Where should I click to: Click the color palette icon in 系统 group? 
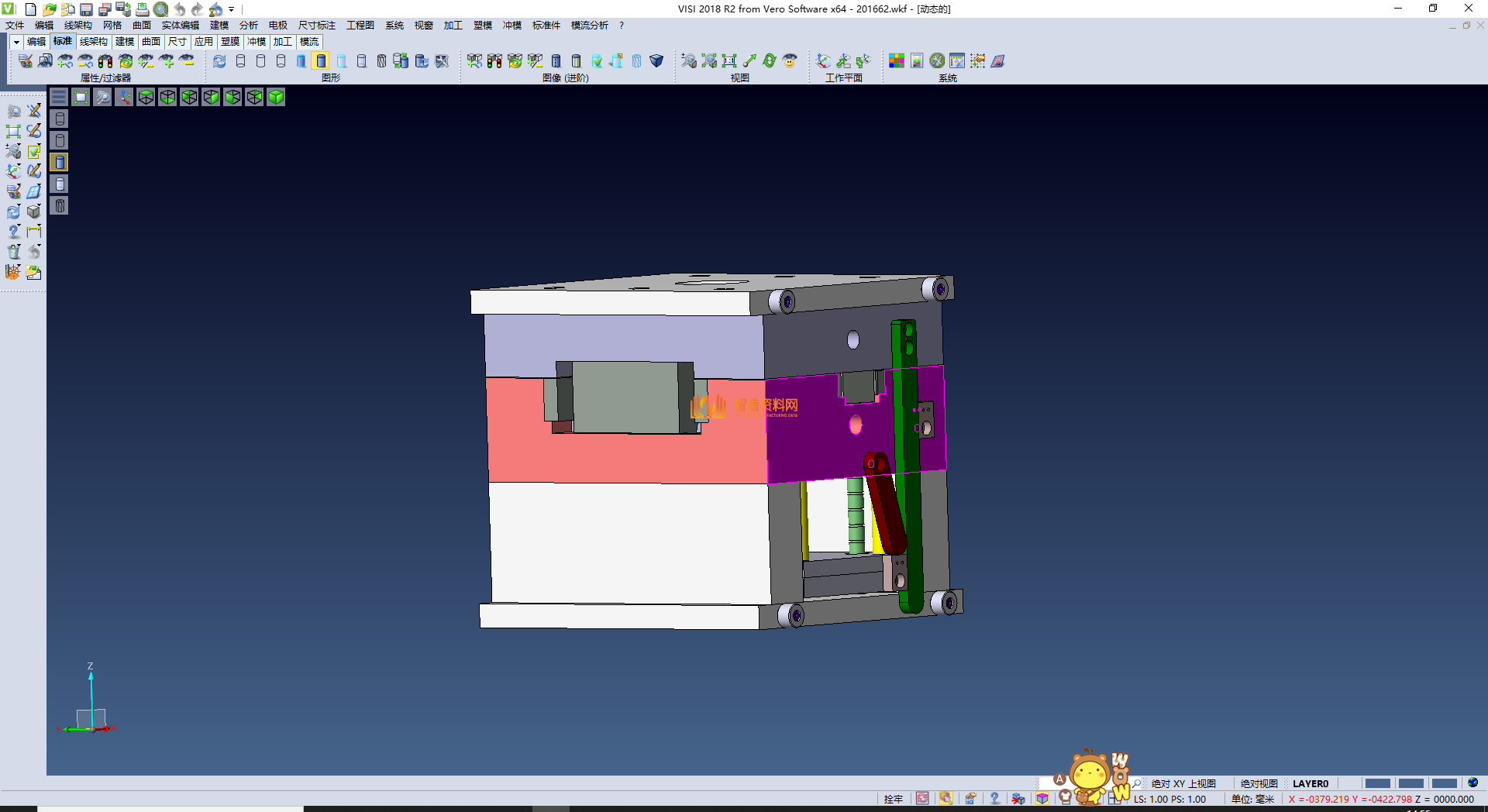pyautogui.click(x=897, y=61)
